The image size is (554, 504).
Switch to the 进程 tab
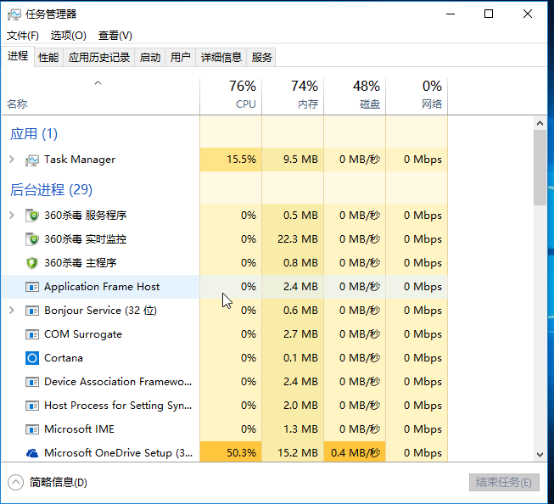pyautogui.click(x=18, y=56)
